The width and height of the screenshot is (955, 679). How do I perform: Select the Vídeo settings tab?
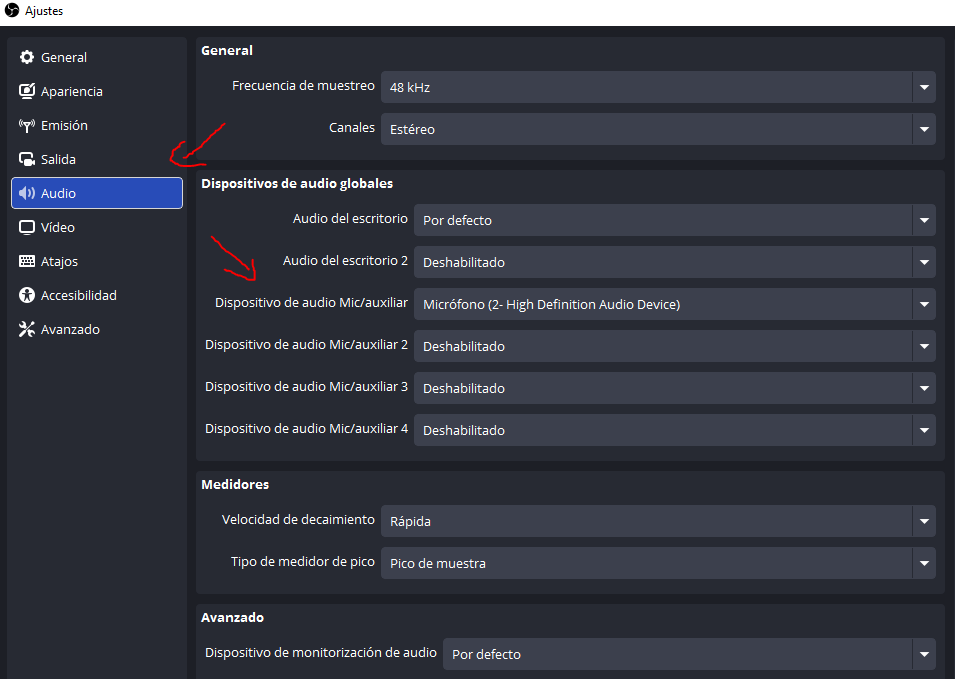(97, 227)
